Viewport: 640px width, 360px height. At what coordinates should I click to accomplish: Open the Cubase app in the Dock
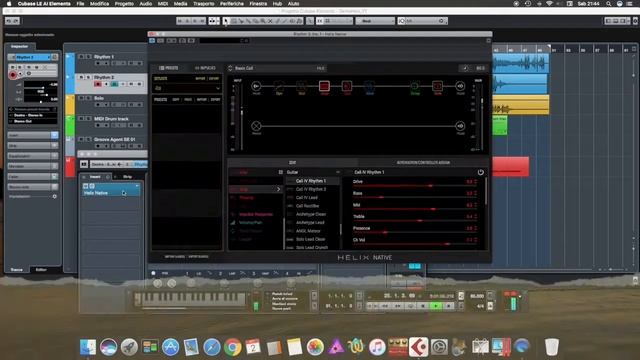[x=419, y=347]
